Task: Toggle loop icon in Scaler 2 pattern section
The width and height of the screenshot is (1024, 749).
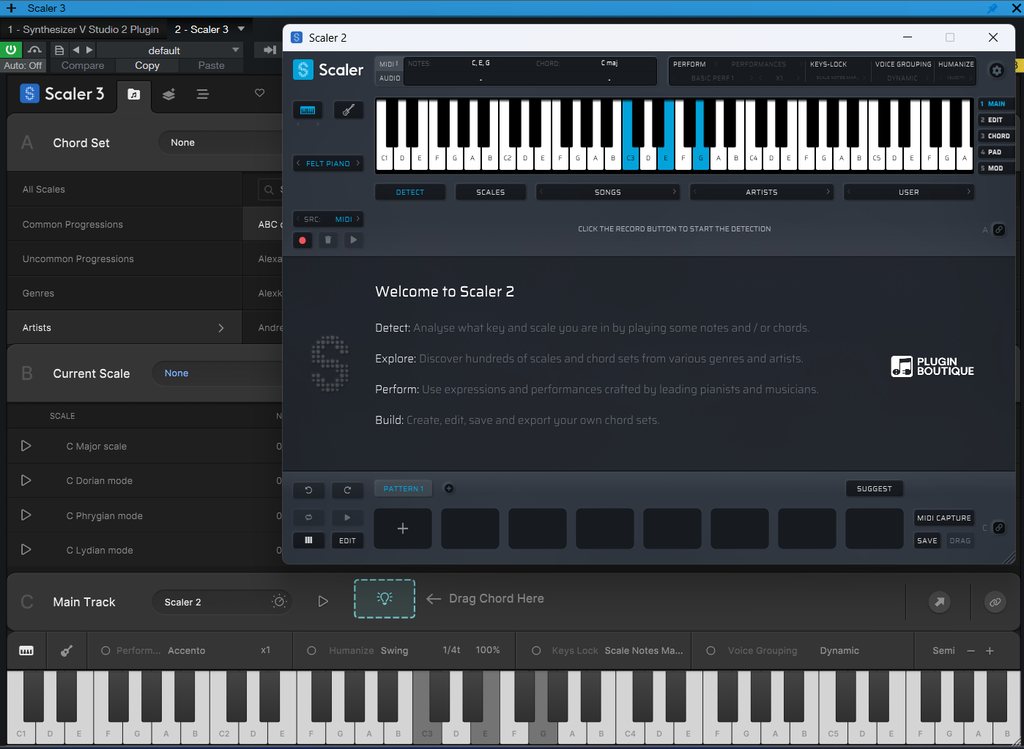Action: 308,517
